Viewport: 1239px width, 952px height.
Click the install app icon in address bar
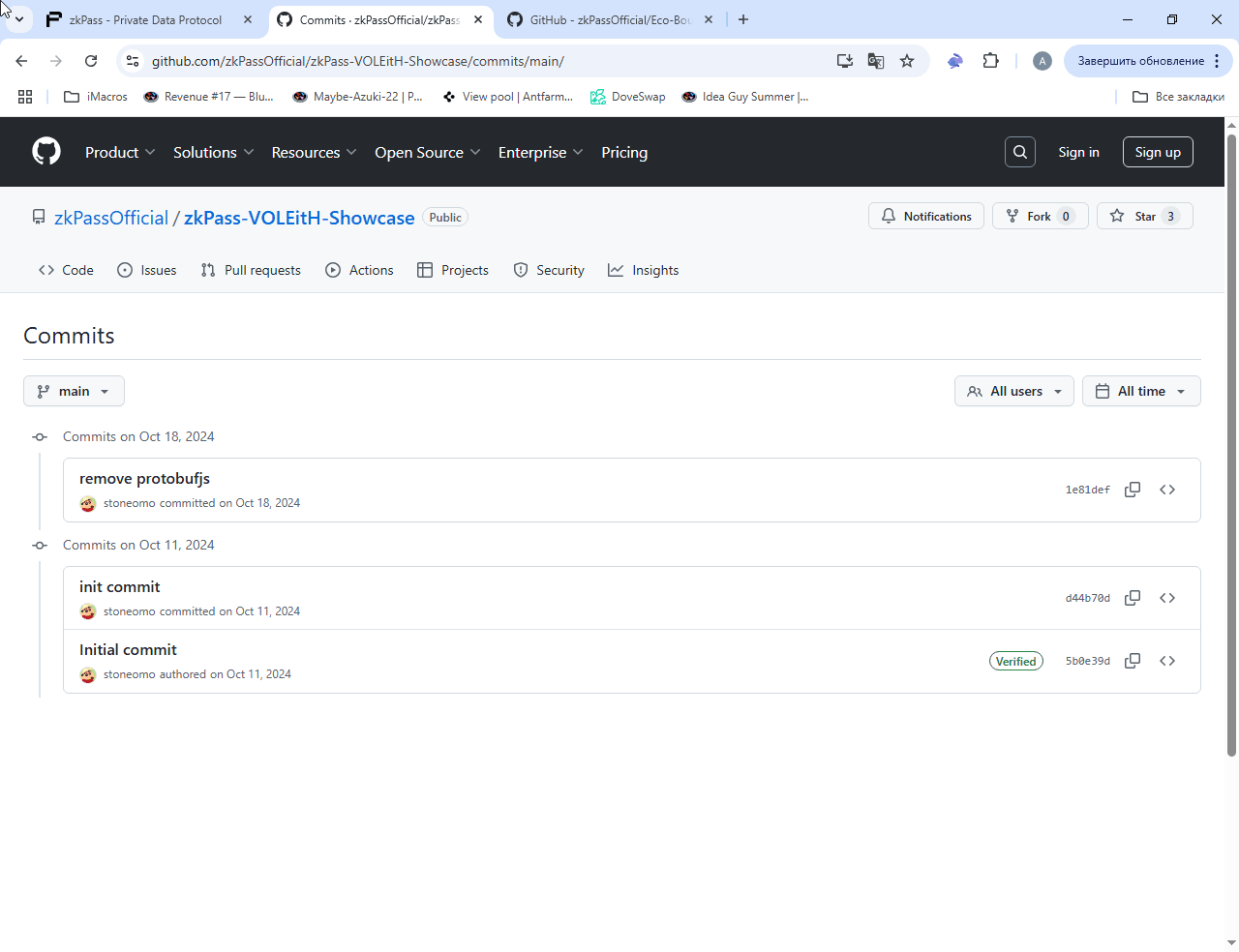[x=845, y=61]
